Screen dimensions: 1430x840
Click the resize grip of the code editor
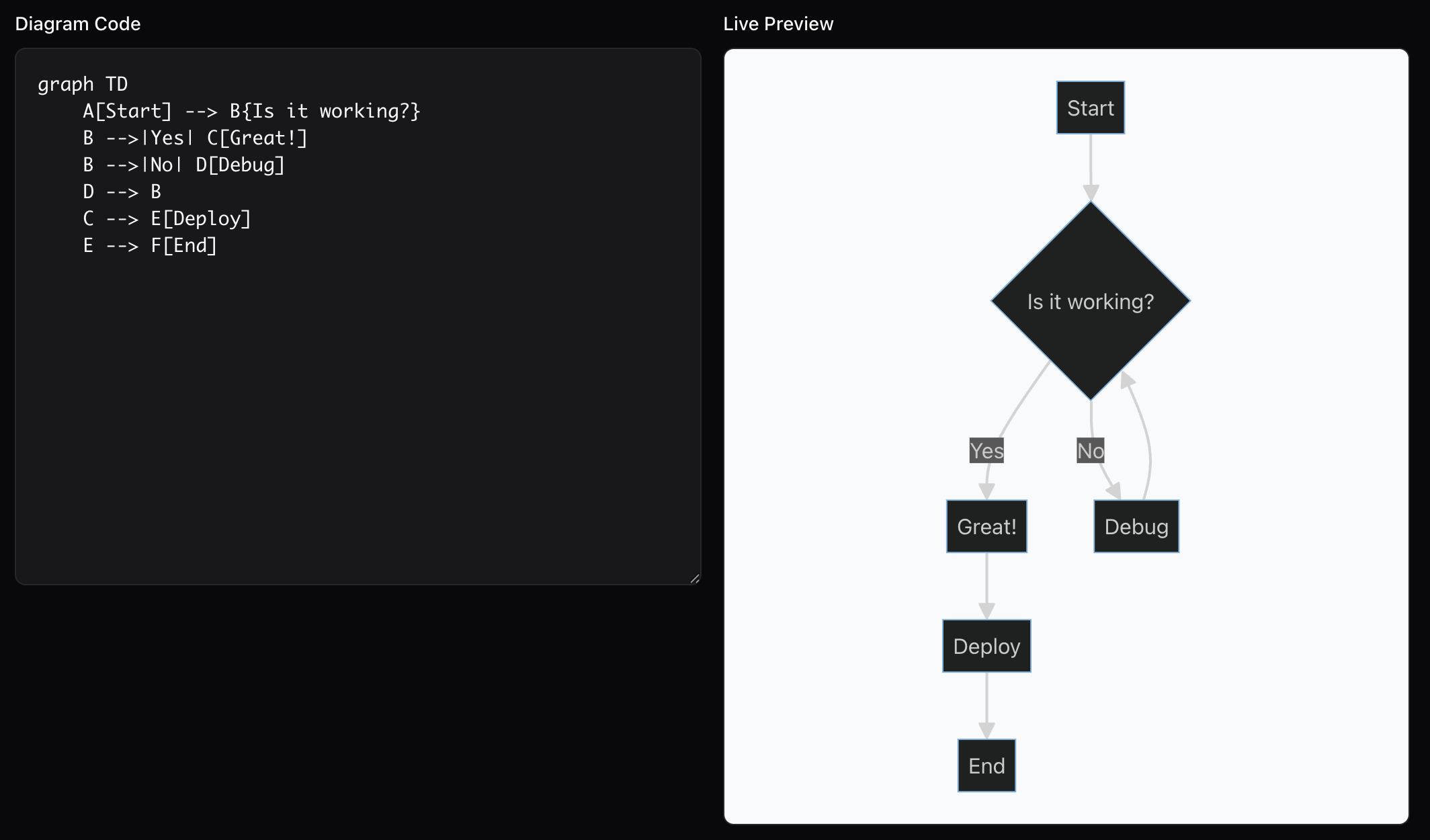click(694, 578)
